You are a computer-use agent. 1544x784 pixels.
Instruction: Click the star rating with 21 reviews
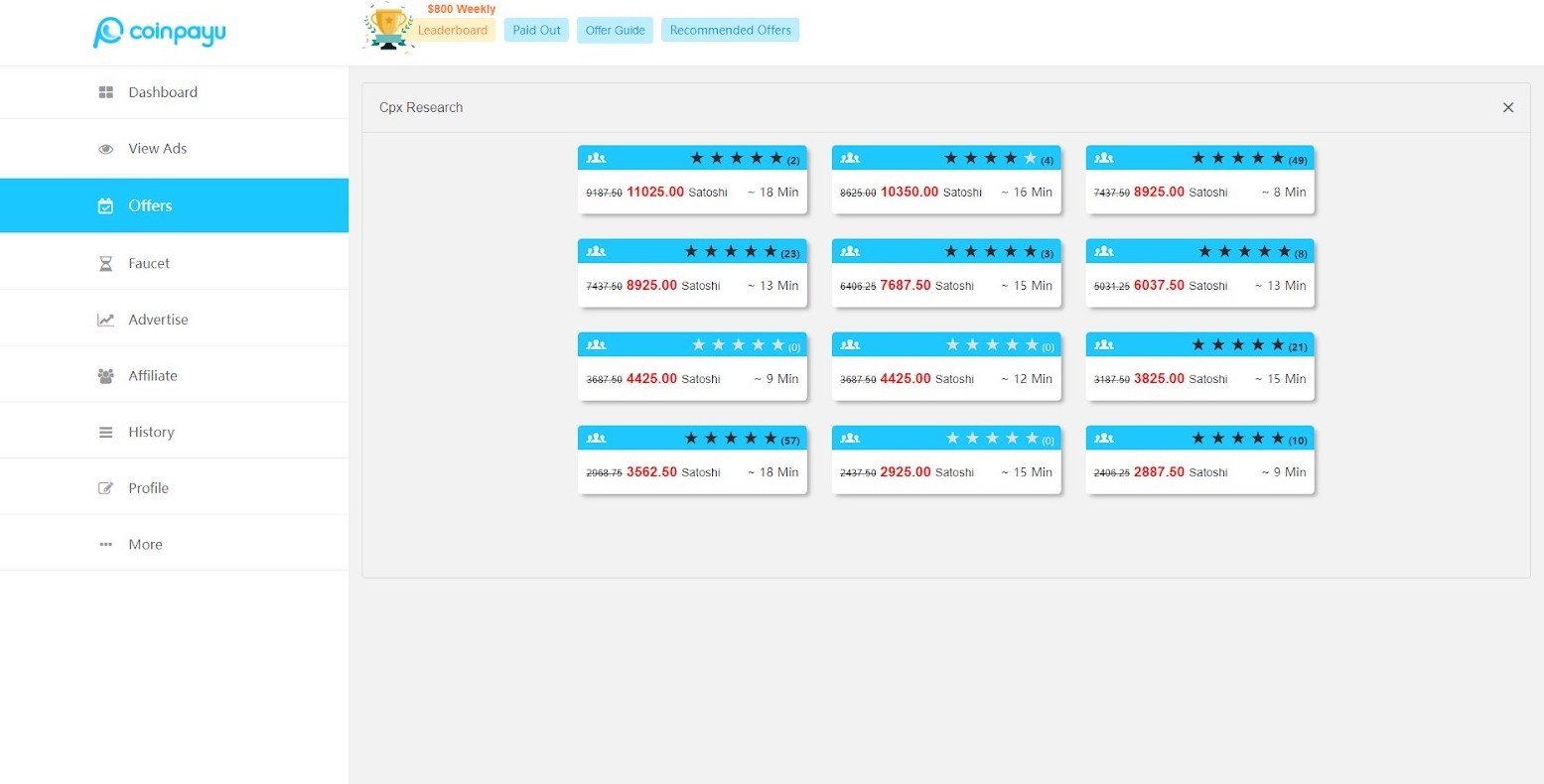click(1249, 345)
